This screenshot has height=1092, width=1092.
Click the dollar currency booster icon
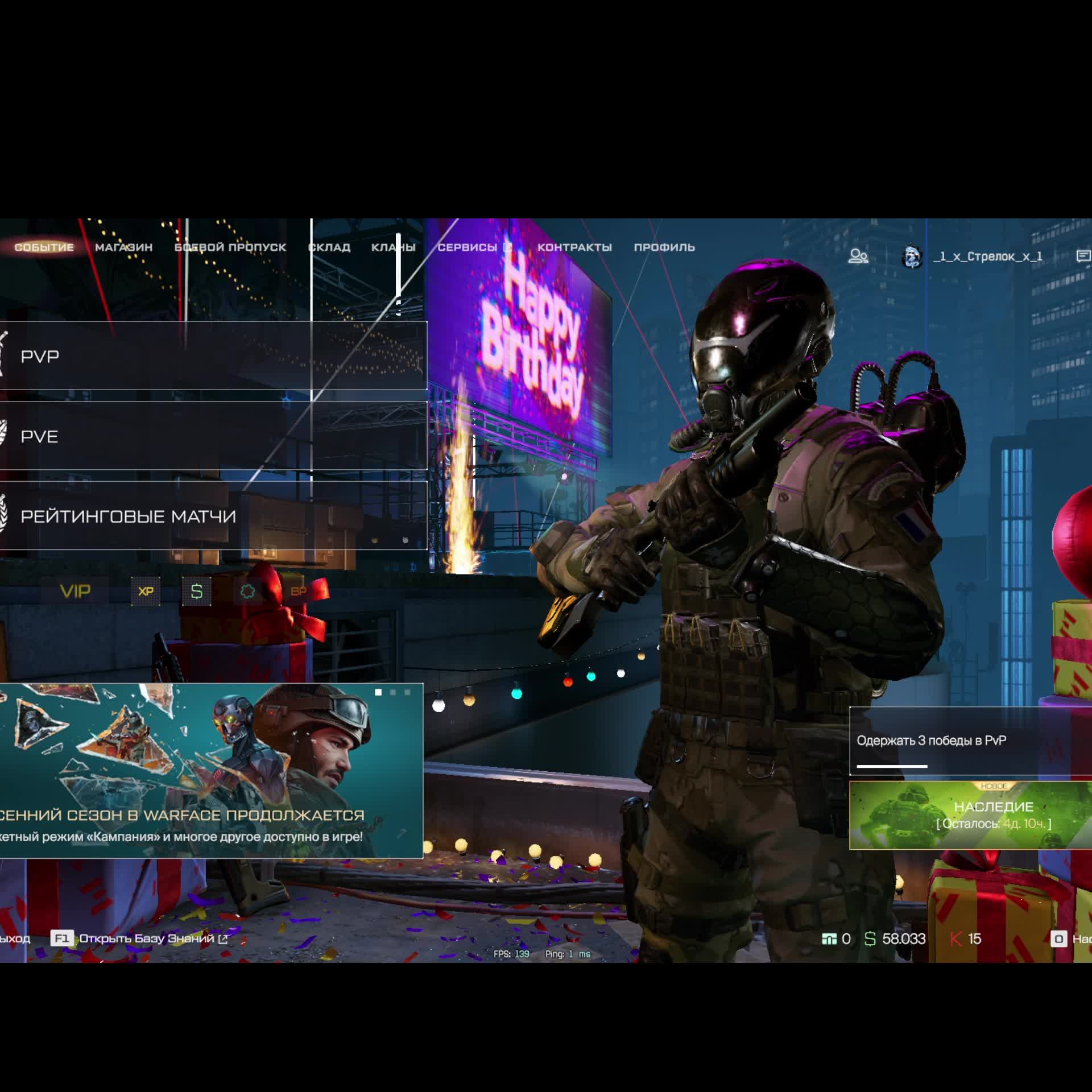[196, 591]
